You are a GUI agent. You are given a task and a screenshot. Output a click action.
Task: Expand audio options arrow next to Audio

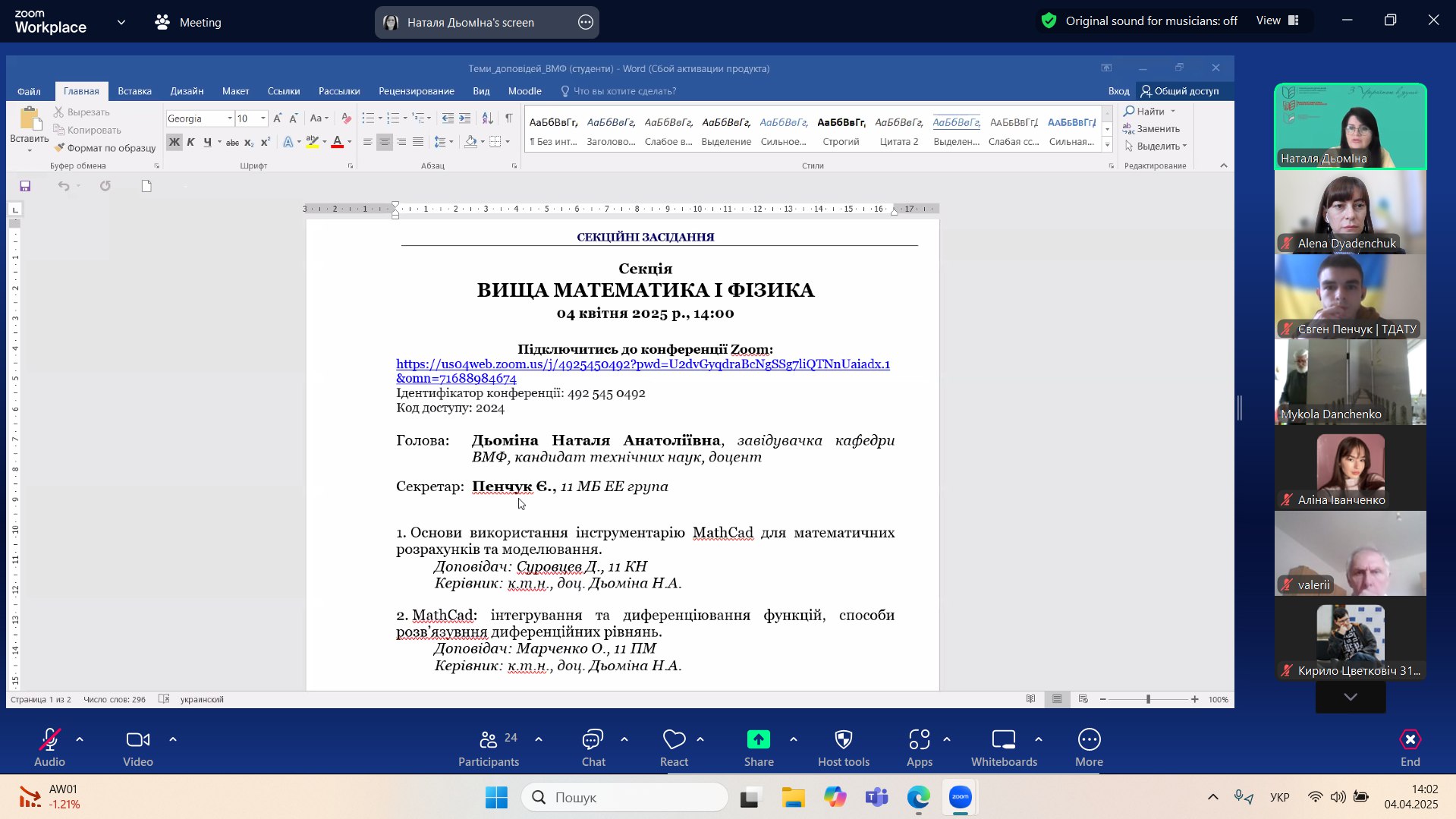(x=80, y=739)
